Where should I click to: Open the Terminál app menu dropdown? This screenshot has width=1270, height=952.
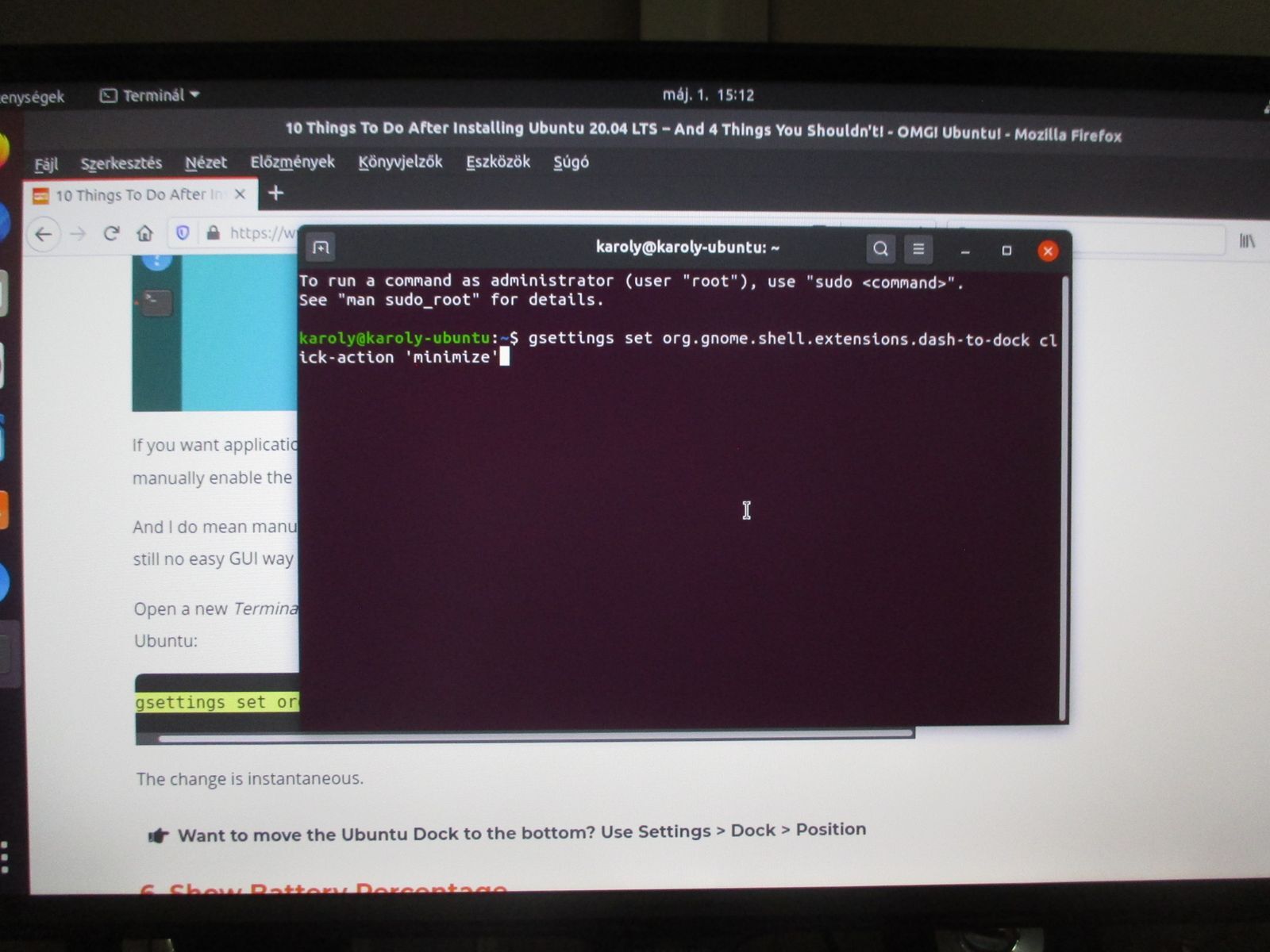[149, 95]
